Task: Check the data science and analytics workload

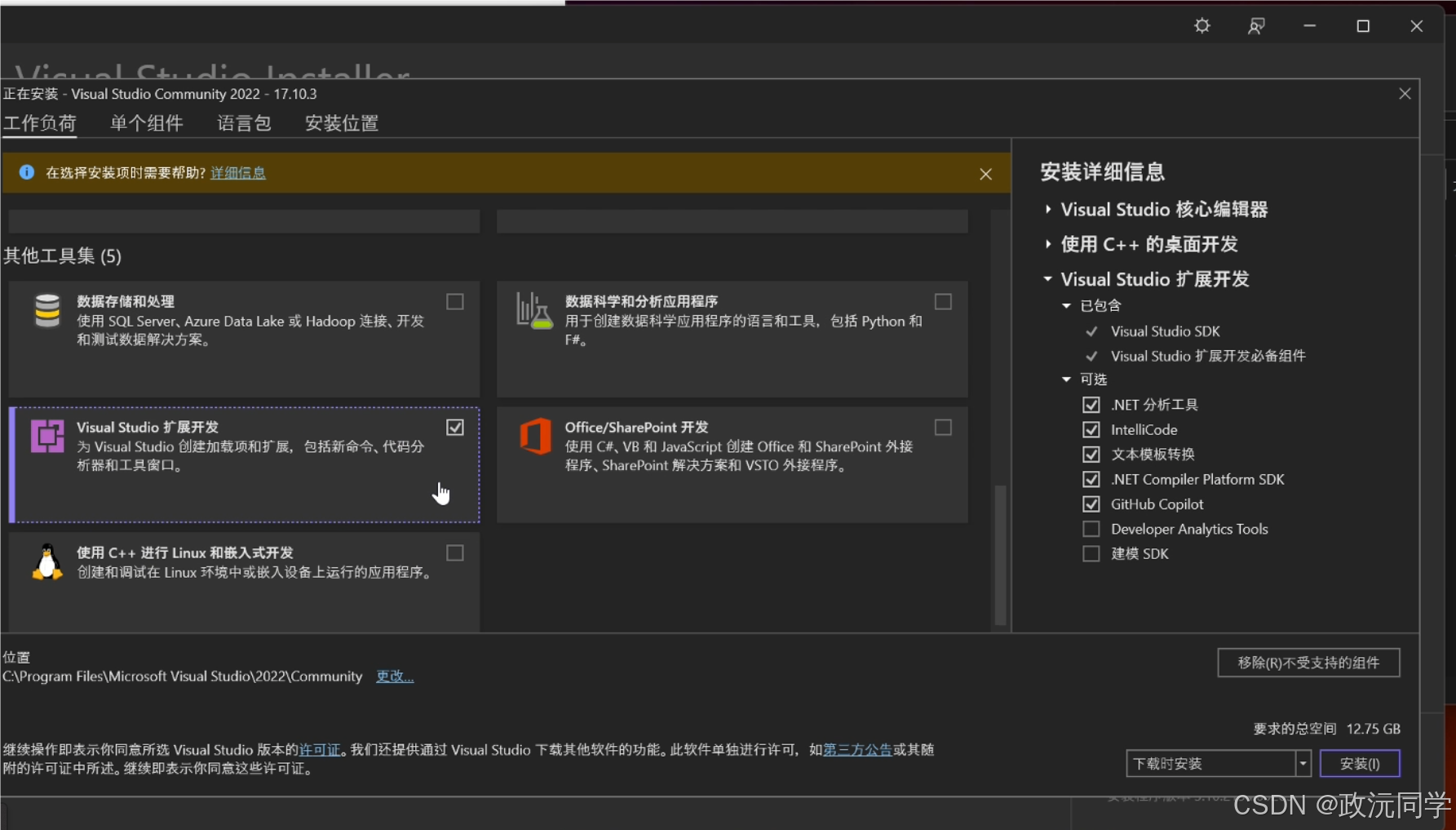Action: (943, 302)
